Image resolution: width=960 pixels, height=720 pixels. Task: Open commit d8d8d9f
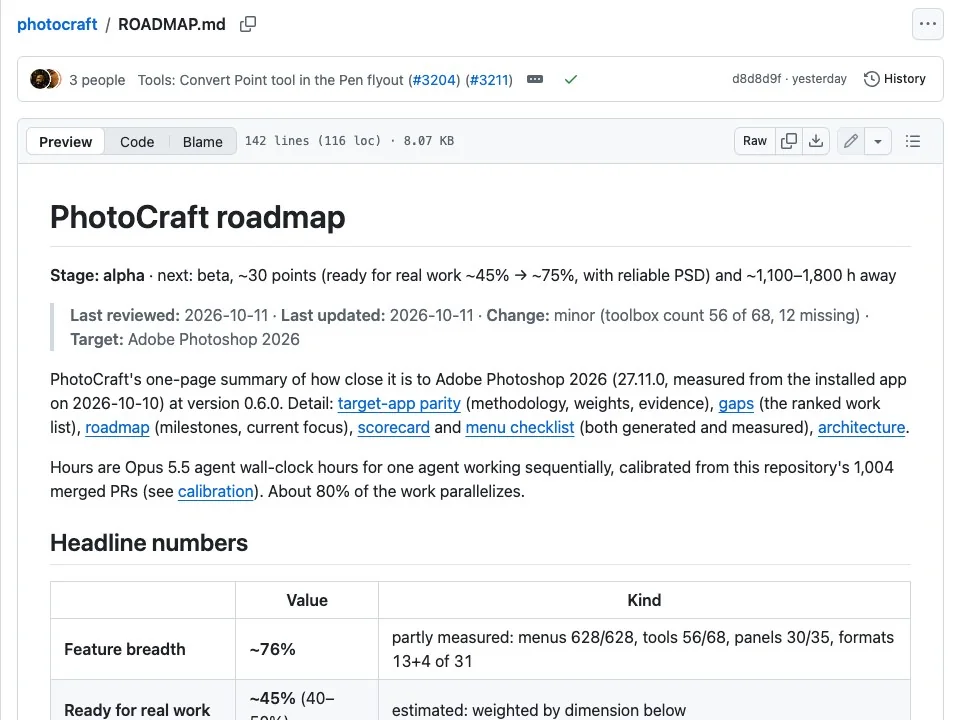pos(756,78)
